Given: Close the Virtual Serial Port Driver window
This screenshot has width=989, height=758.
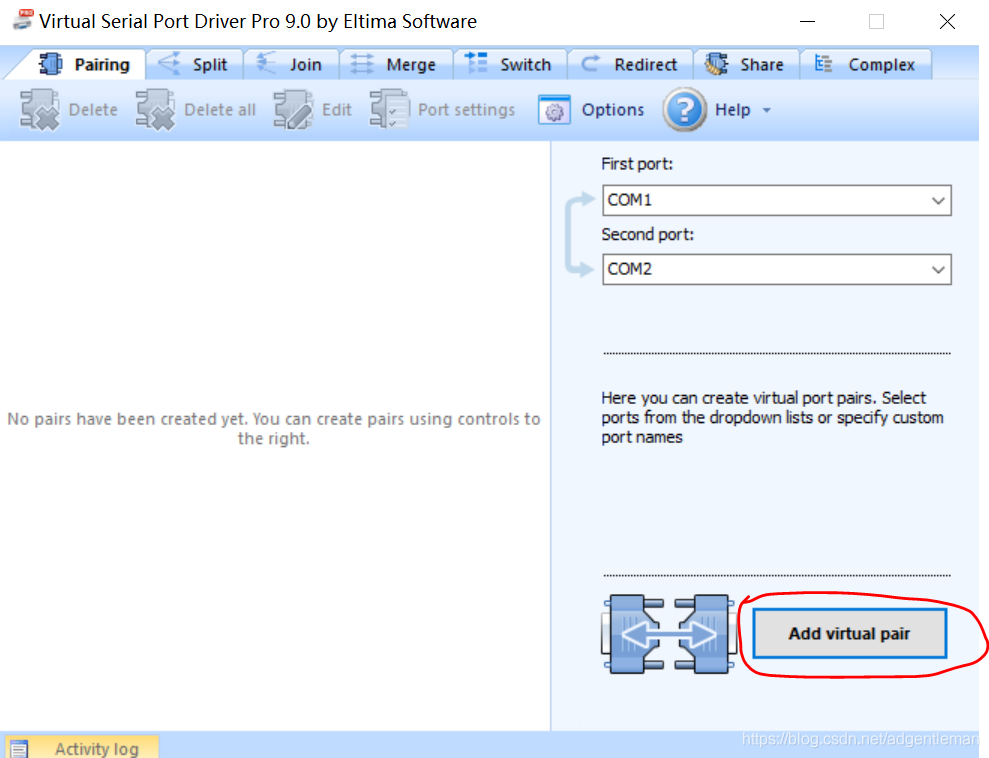Looking at the screenshot, I should point(947,21).
